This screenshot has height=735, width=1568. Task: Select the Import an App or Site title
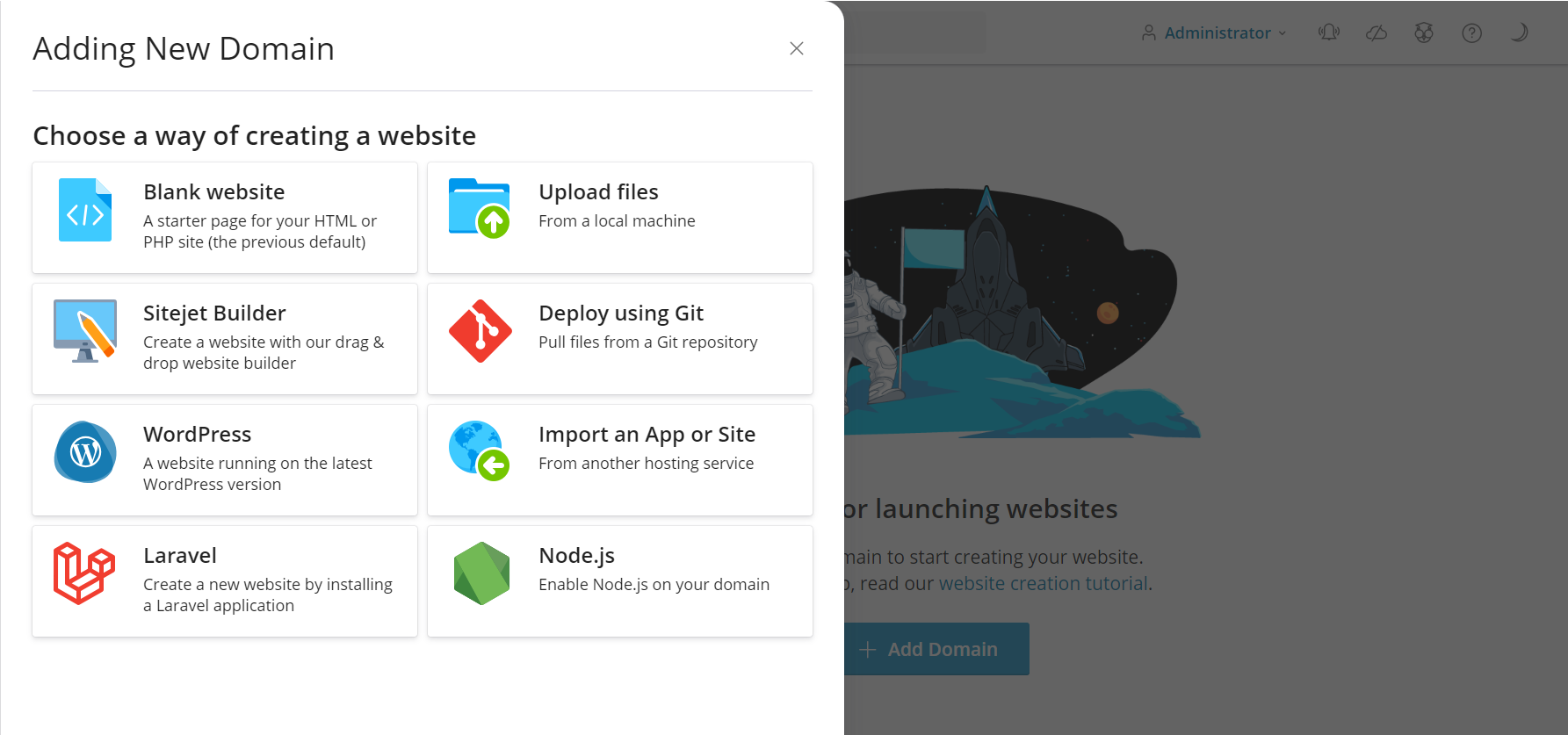[x=647, y=435]
